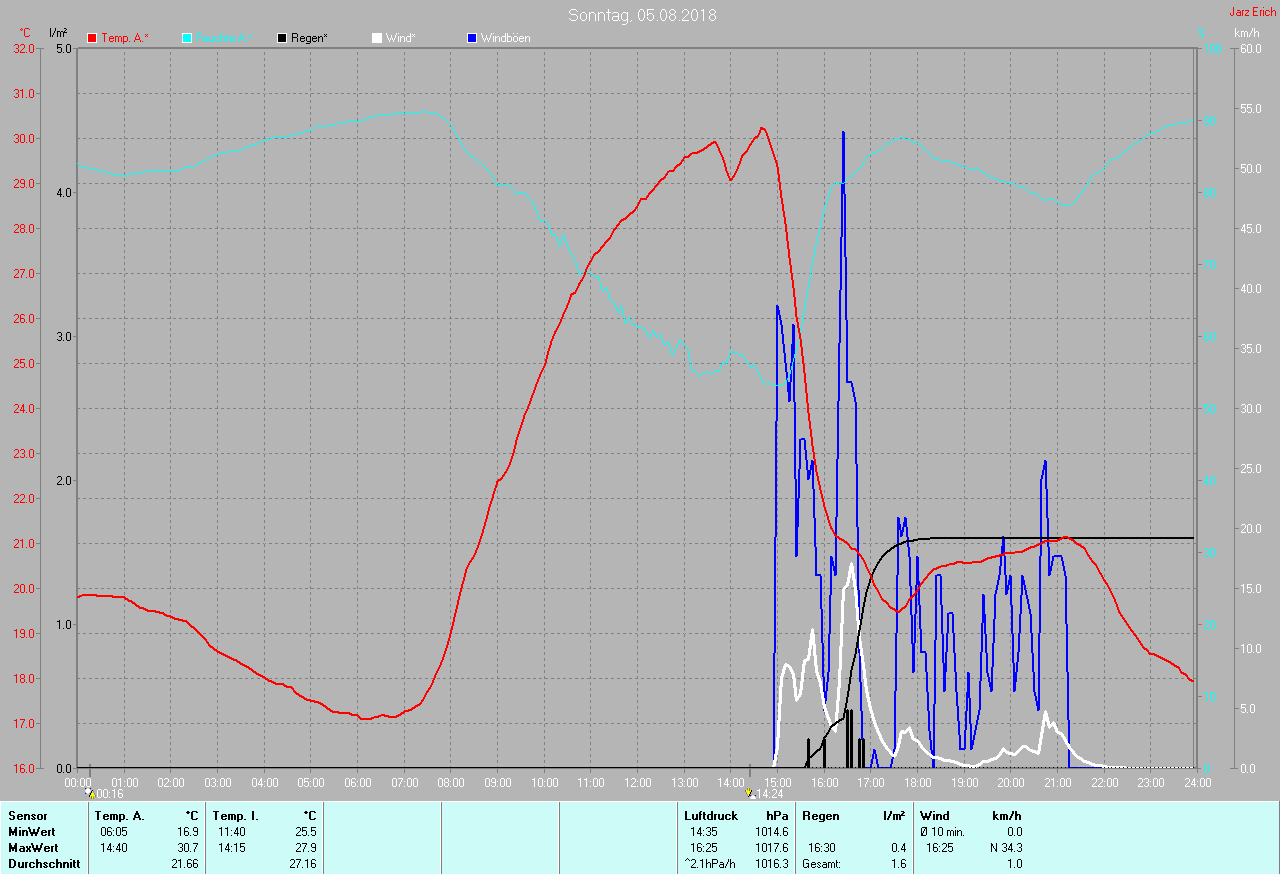The height and width of the screenshot is (874, 1280).
Task: Click the 'Temp. I.' column header in table
Action: pos(236,816)
